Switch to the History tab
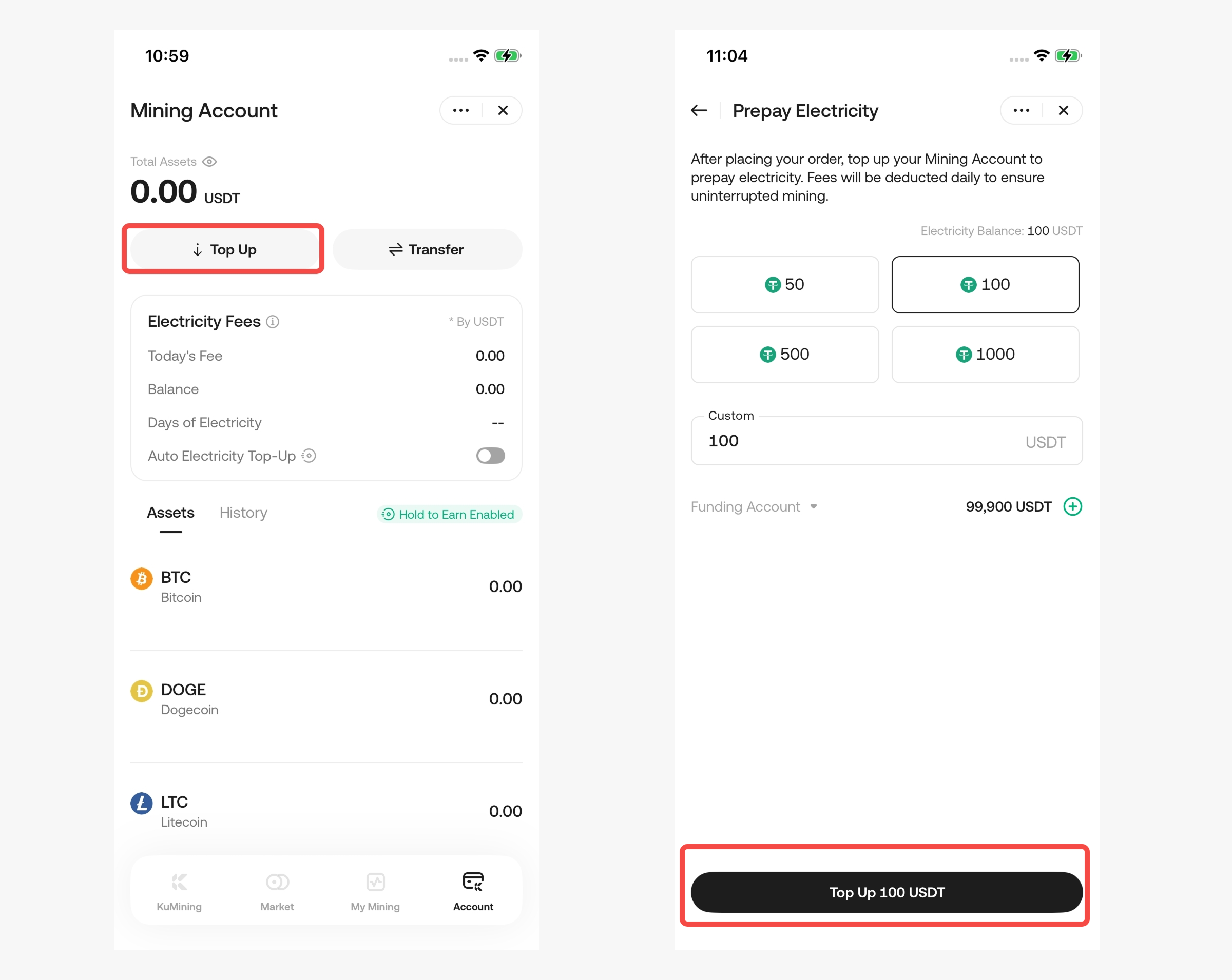The image size is (1232, 980). point(243,513)
